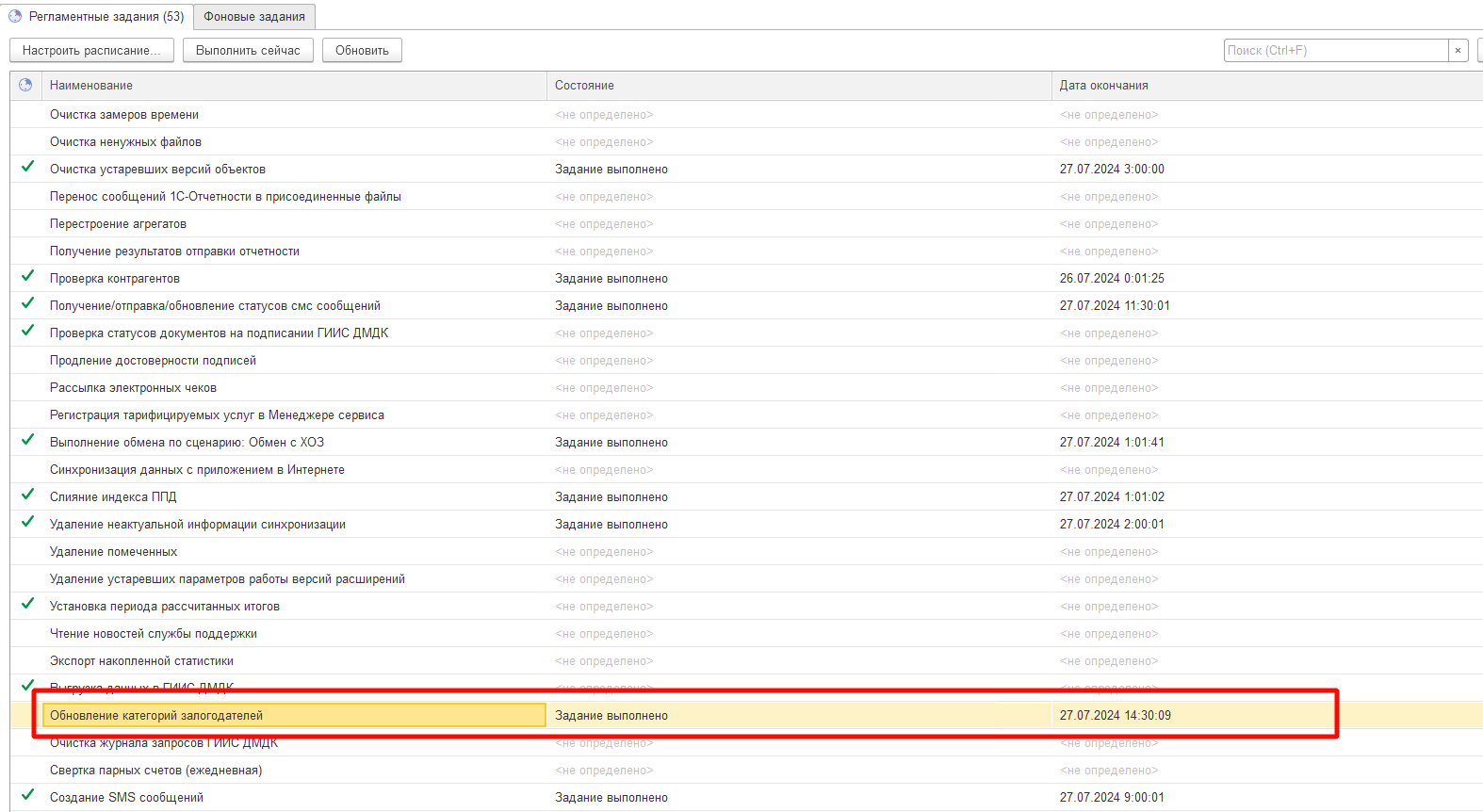Click end date 27.07.2024 14:30:09

click(x=1116, y=715)
